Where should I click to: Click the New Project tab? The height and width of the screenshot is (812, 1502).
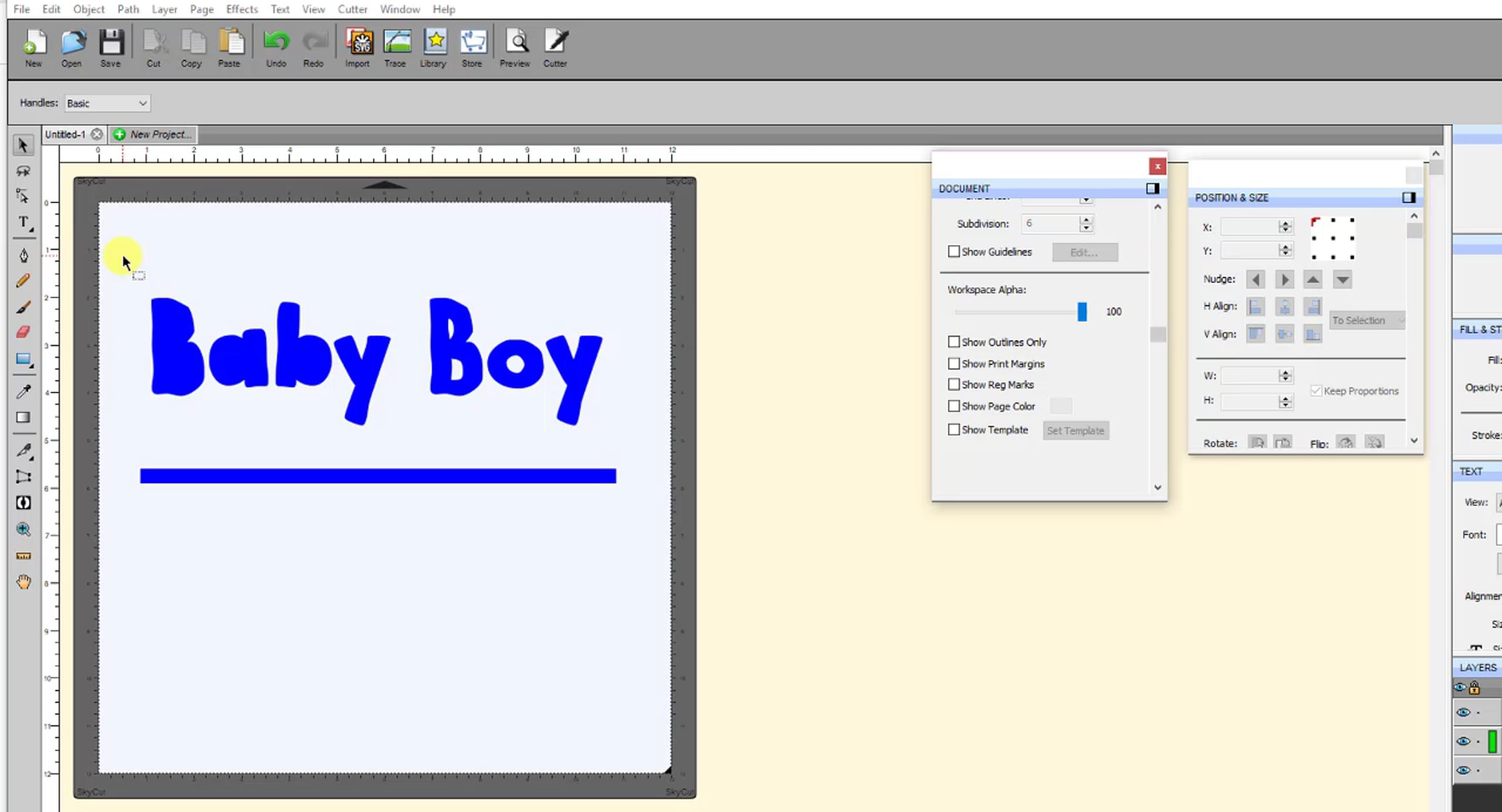pyautogui.click(x=154, y=134)
